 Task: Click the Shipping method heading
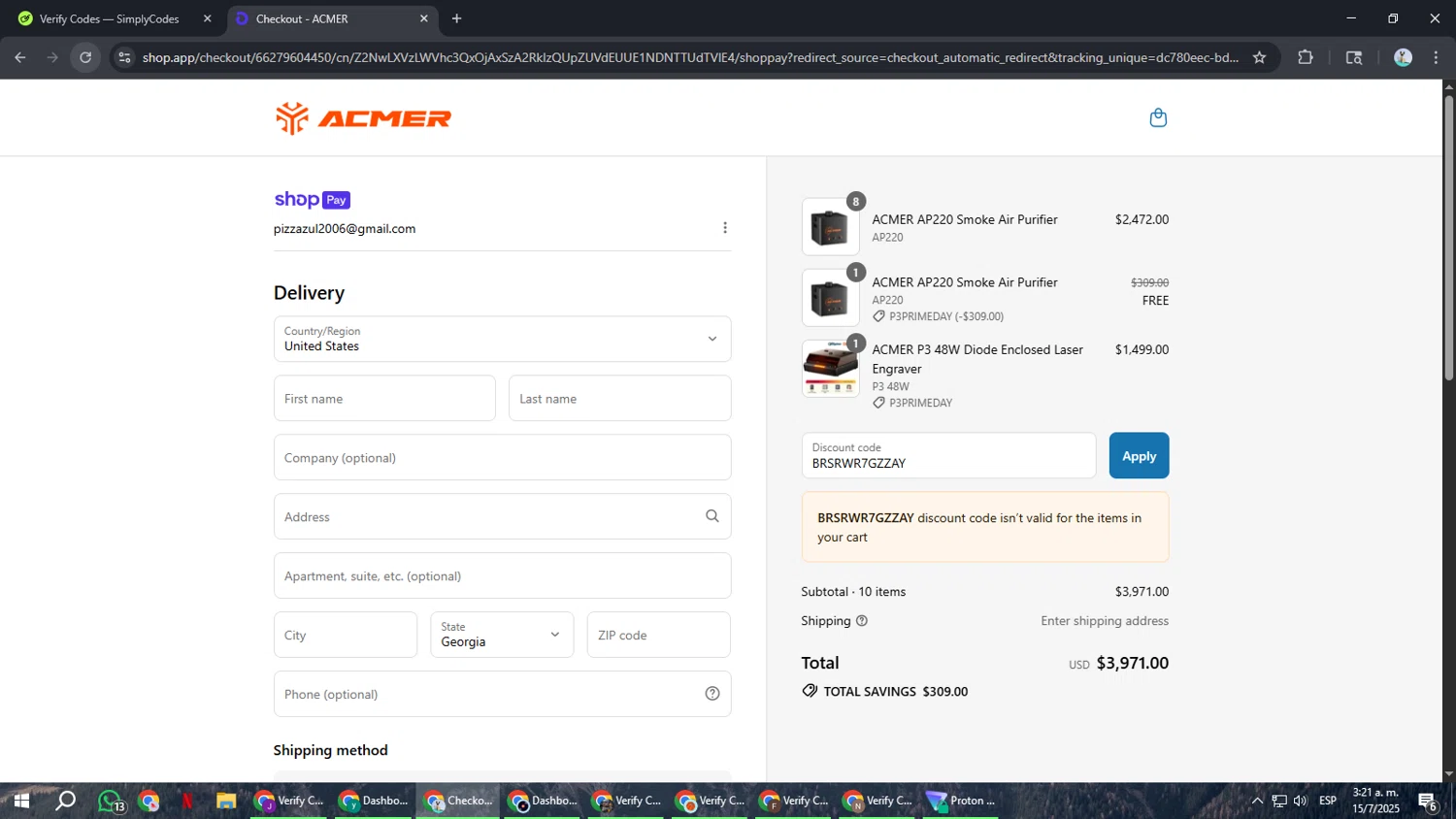pos(330,750)
